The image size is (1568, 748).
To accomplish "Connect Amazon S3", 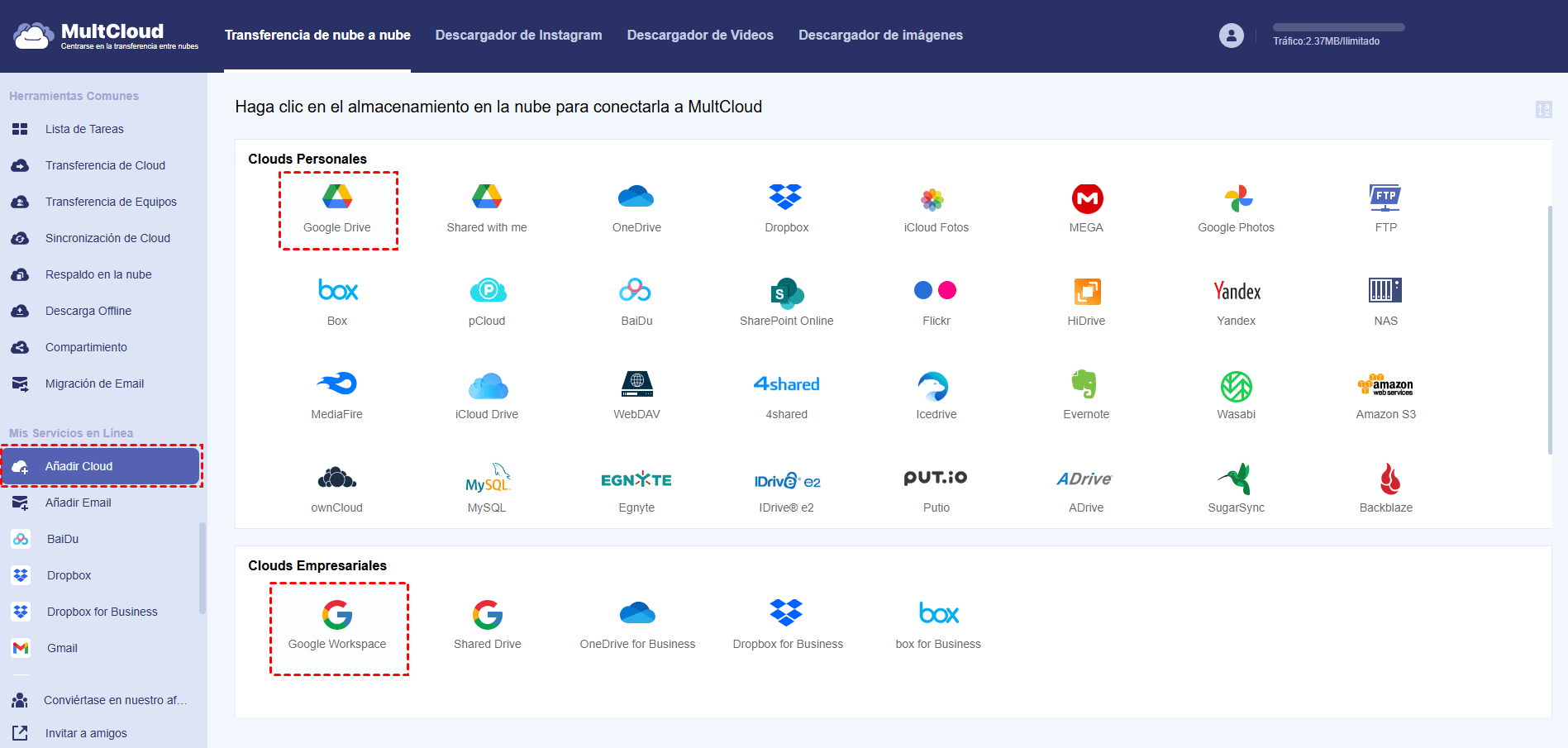I will tap(1385, 396).
